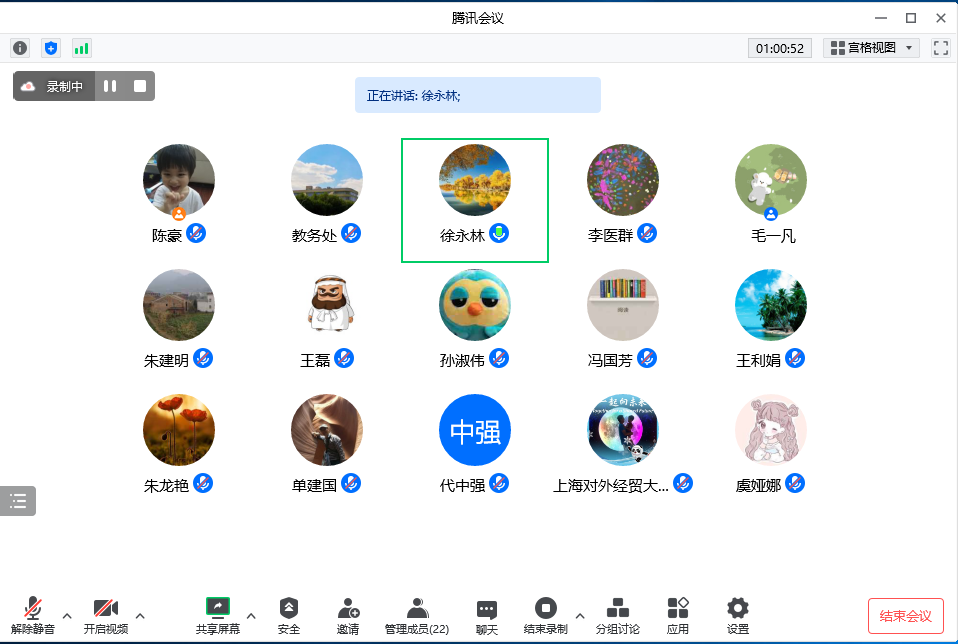This screenshot has height=644, width=958.
Task: Enter full screen mode
Action: [x=940, y=48]
